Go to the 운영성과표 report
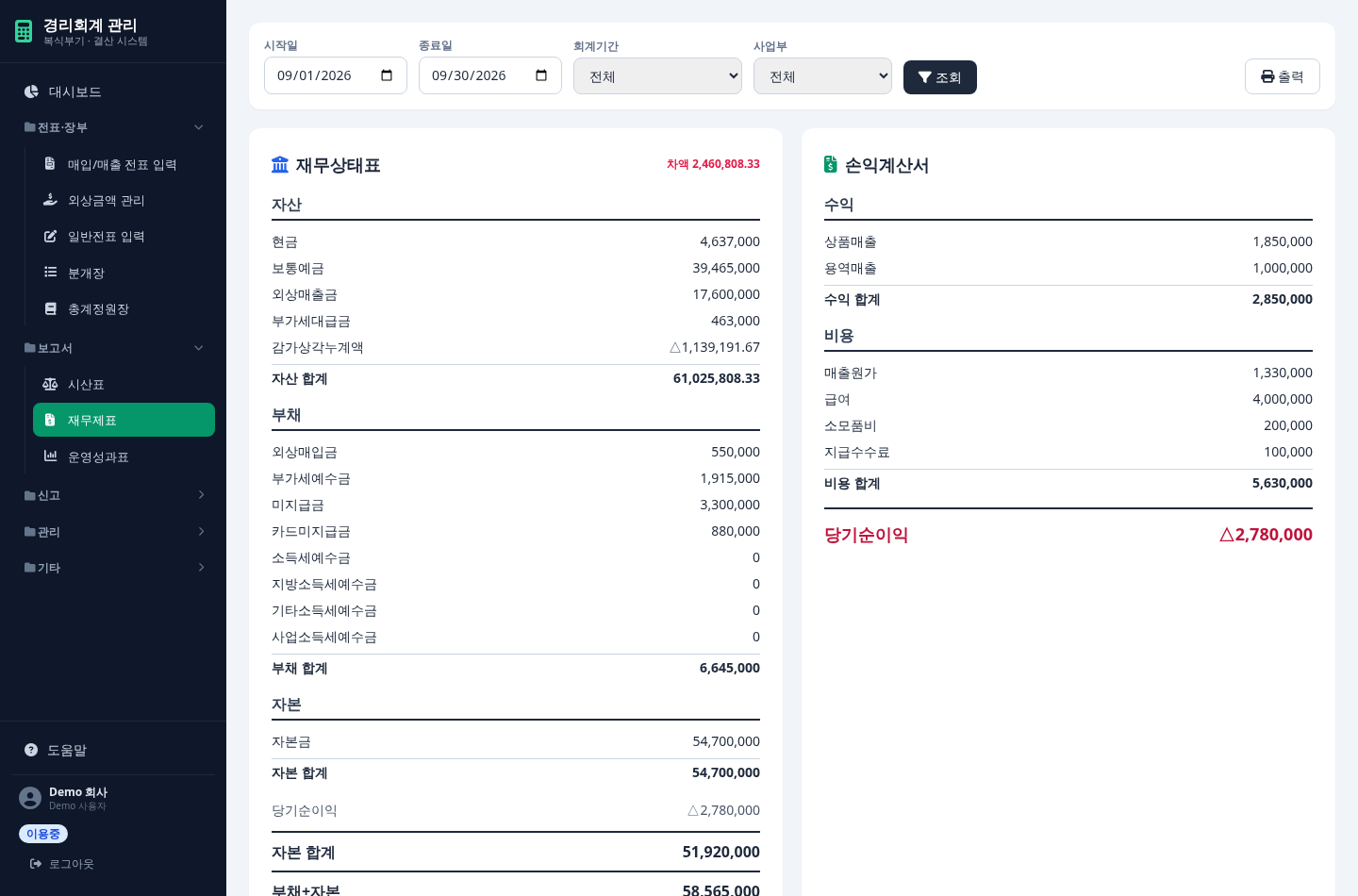 click(x=124, y=456)
